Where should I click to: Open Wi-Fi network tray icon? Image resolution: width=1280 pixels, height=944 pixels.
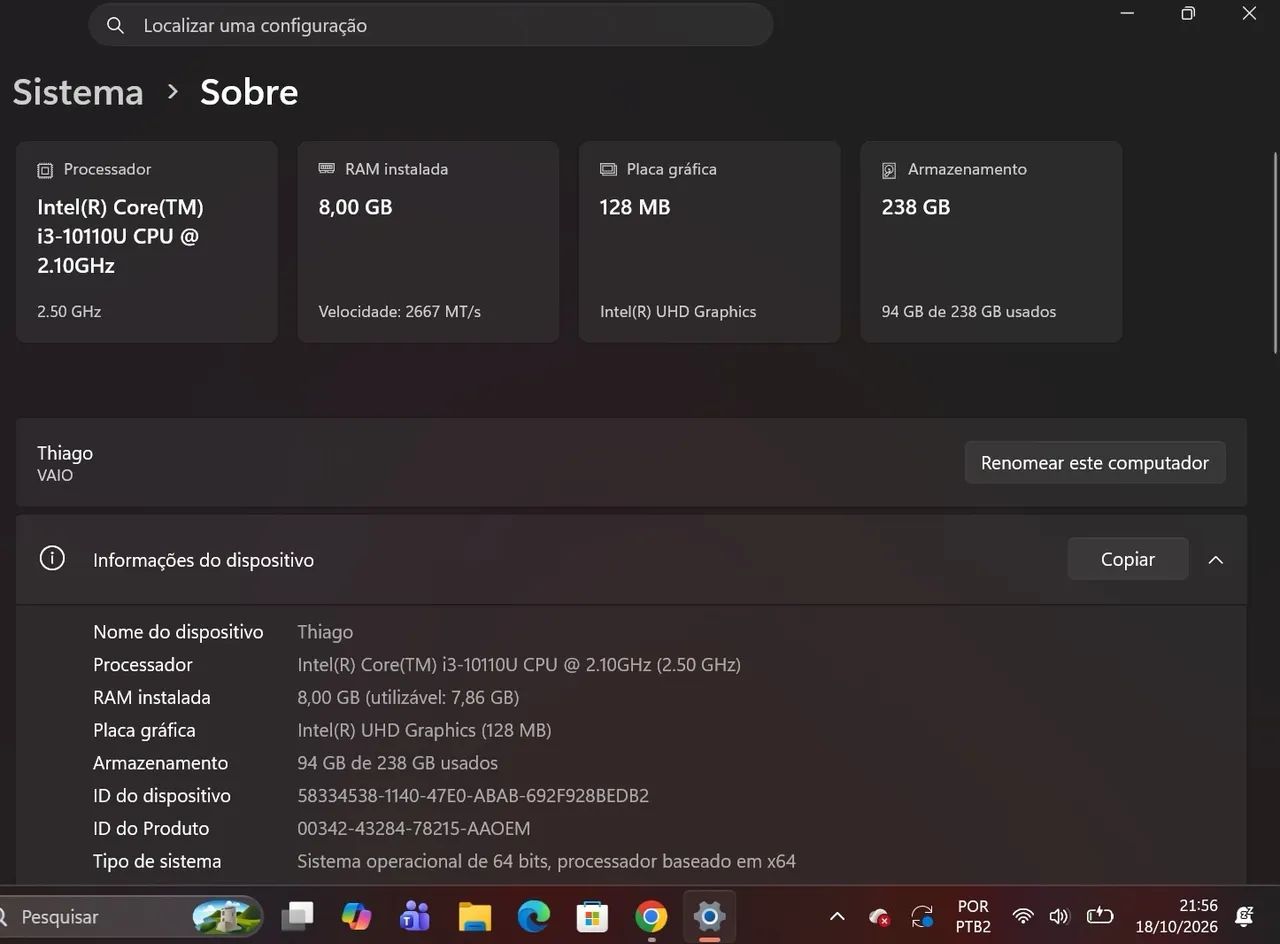point(1022,916)
